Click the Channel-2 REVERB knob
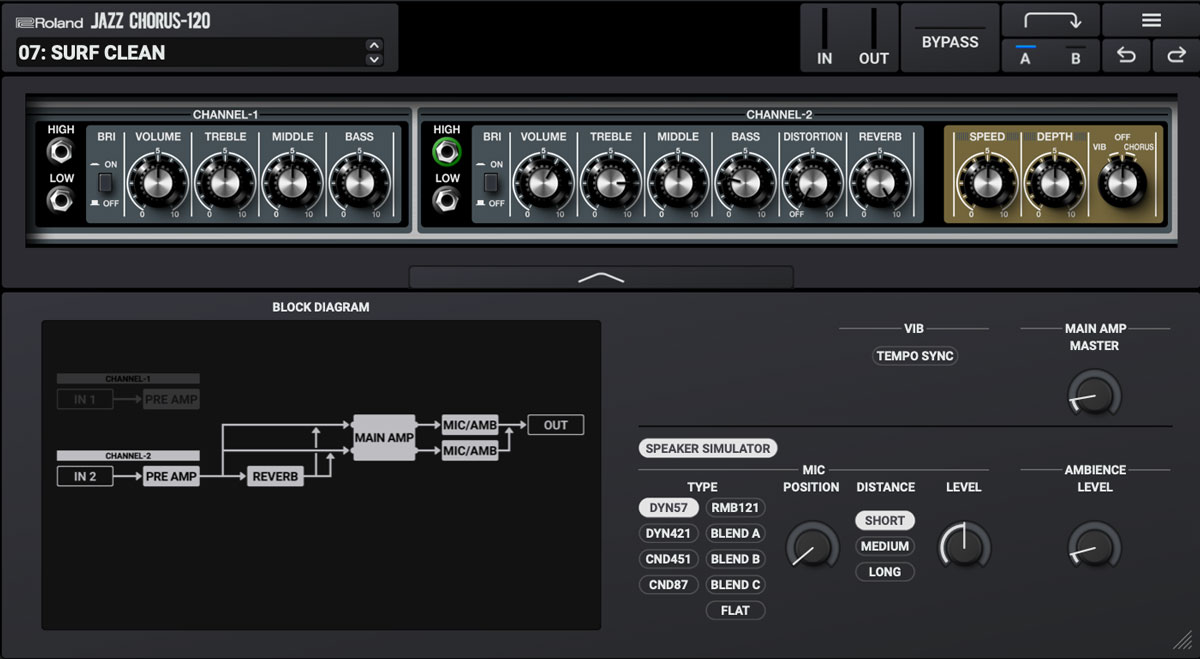The height and width of the screenshot is (659, 1200). pos(879,183)
